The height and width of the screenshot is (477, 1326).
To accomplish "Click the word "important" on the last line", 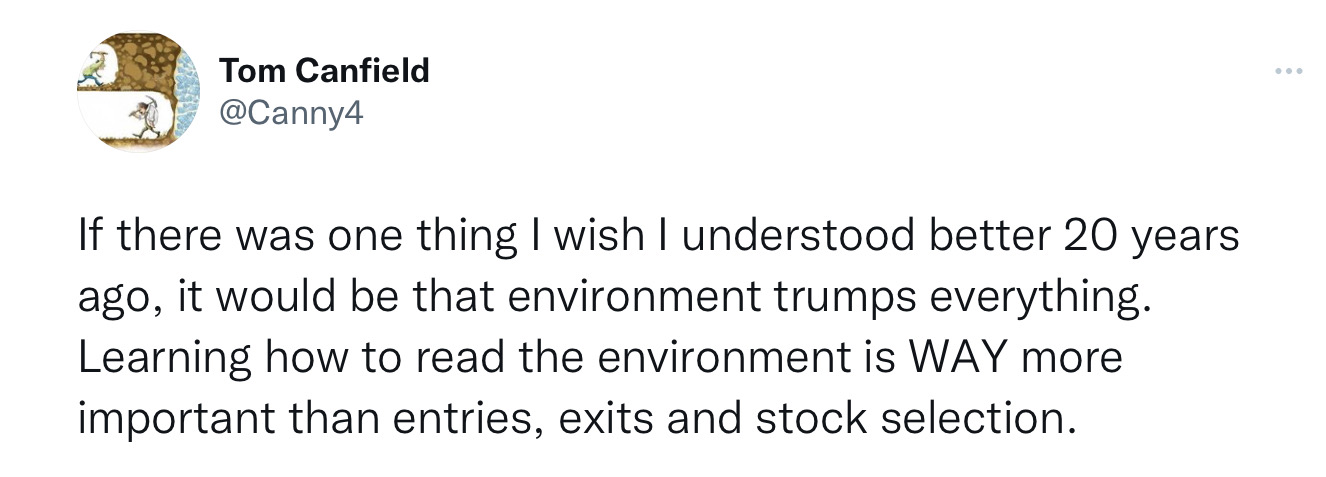I will point(159,417).
